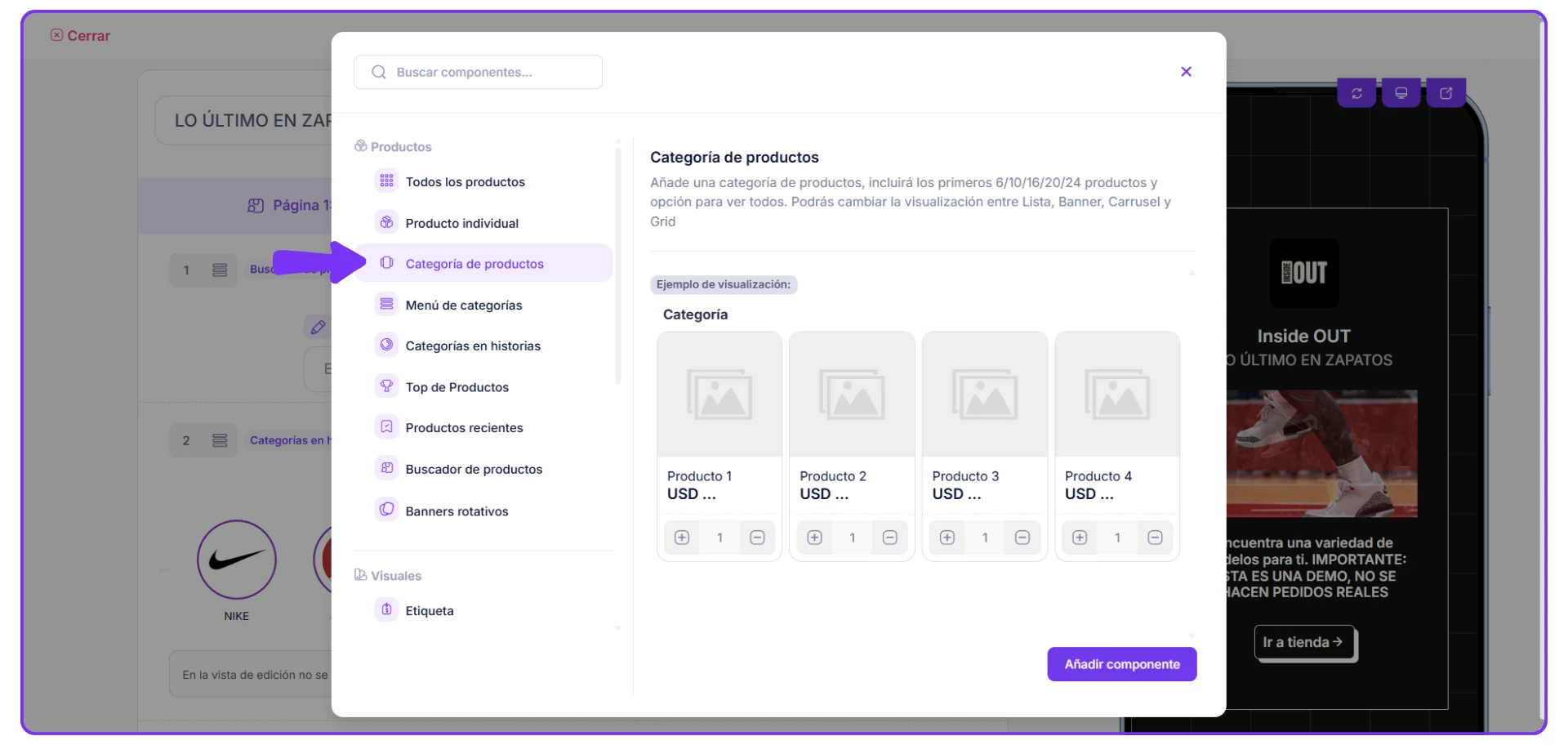Increase quantity for Producto 1
Screen dimensions: 1568x745
pyautogui.click(x=682, y=538)
